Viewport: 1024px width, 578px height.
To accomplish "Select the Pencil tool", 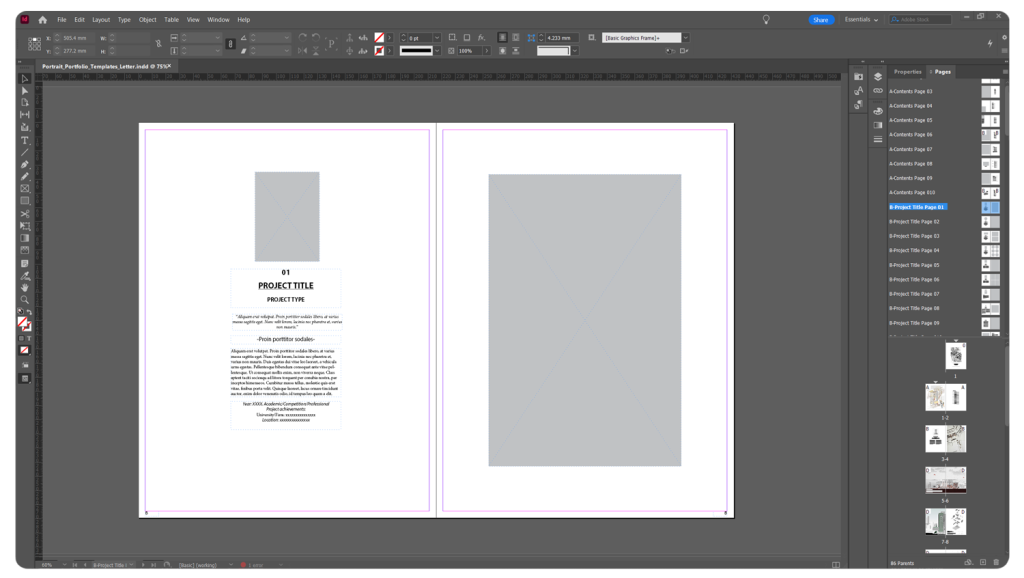I will (x=25, y=176).
